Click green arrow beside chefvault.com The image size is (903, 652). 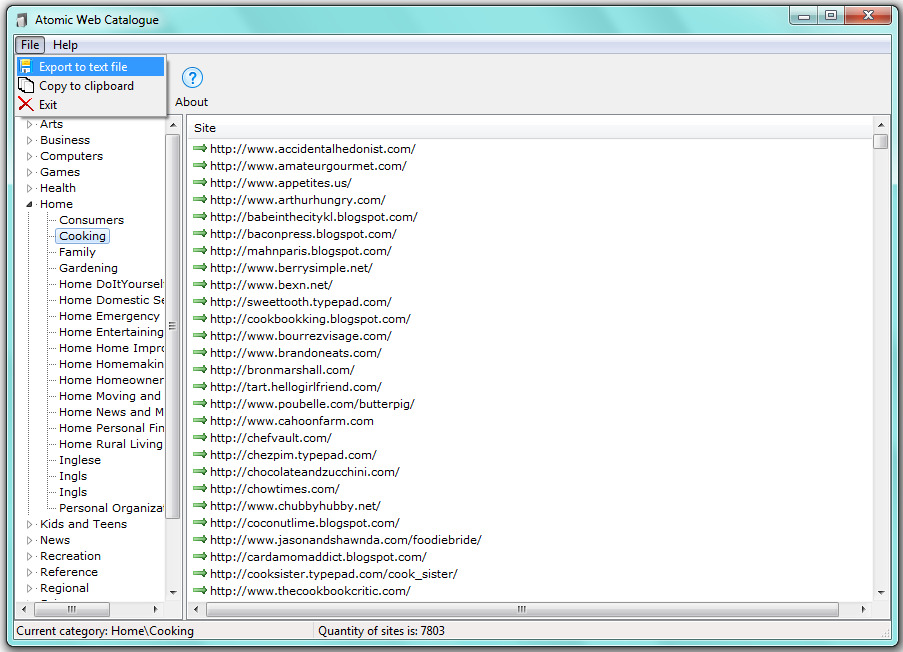[x=200, y=438]
